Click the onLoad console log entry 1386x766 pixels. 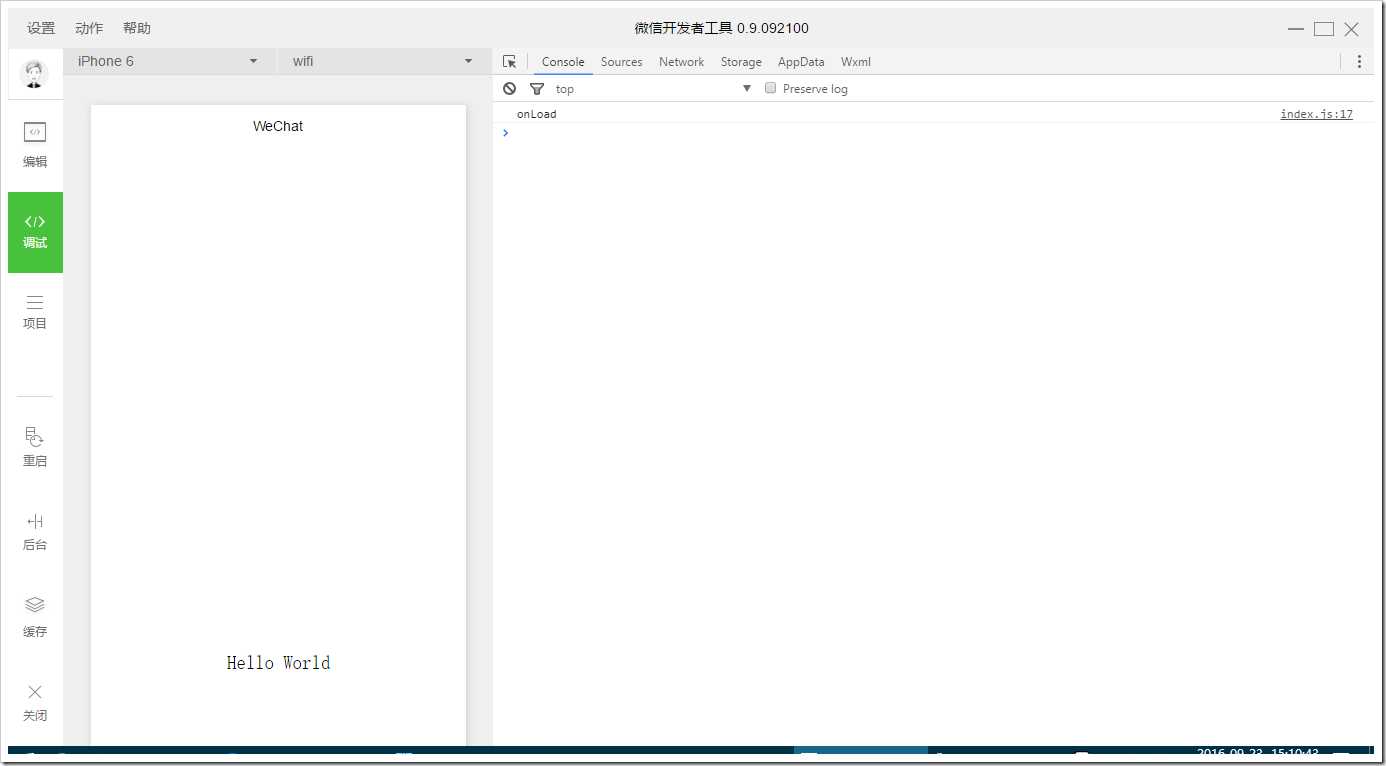click(x=536, y=114)
